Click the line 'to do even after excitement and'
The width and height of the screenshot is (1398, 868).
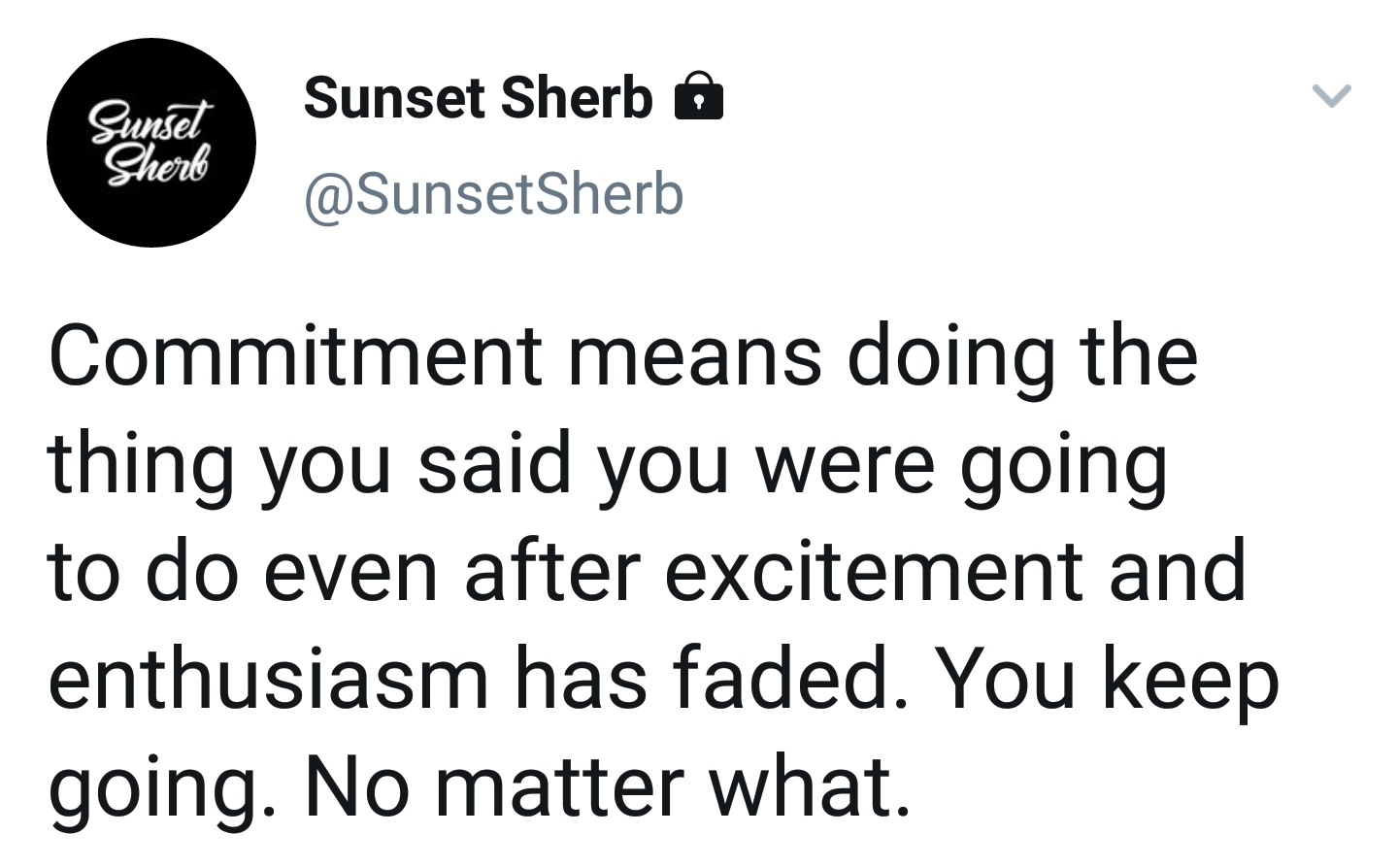tap(647, 571)
